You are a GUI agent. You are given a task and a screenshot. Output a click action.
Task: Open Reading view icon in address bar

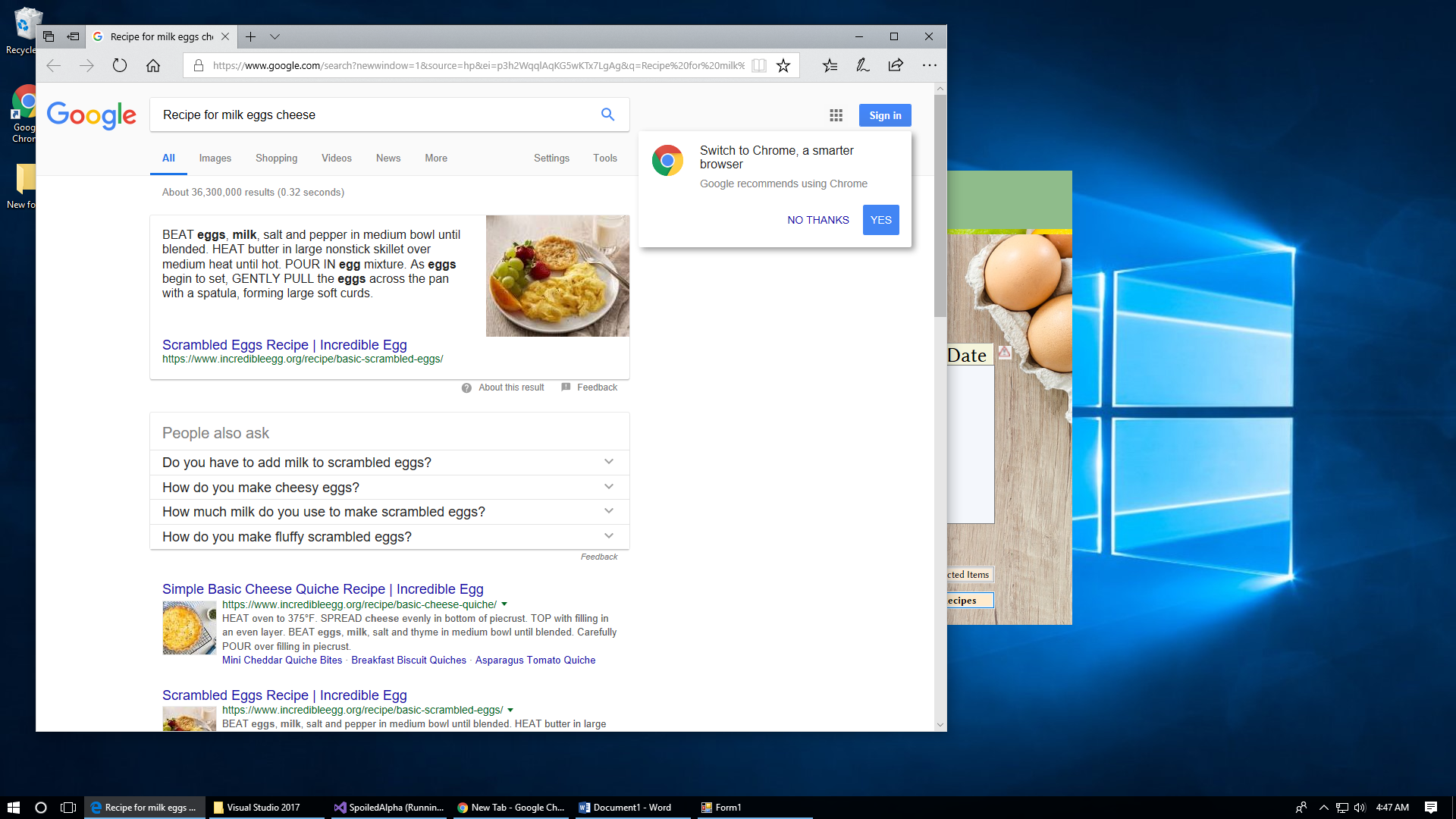[x=759, y=65]
